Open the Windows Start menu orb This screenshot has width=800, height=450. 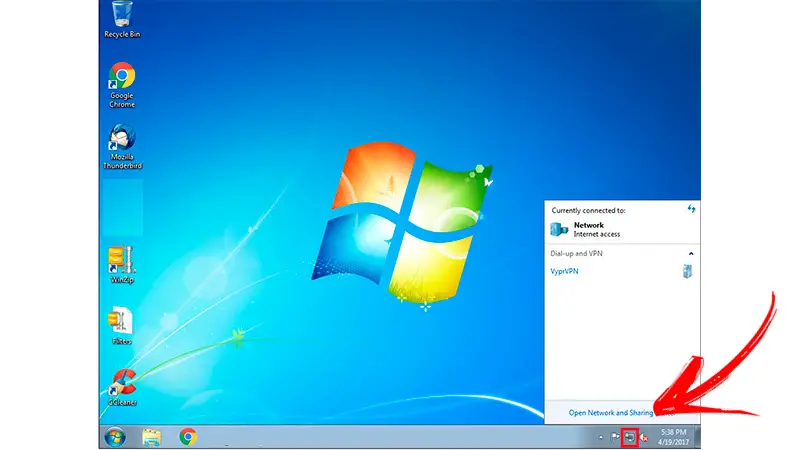click(x=115, y=437)
